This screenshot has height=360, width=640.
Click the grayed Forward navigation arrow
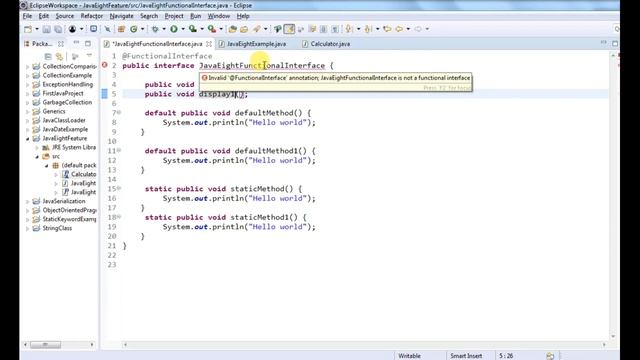click(x=418, y=29)
